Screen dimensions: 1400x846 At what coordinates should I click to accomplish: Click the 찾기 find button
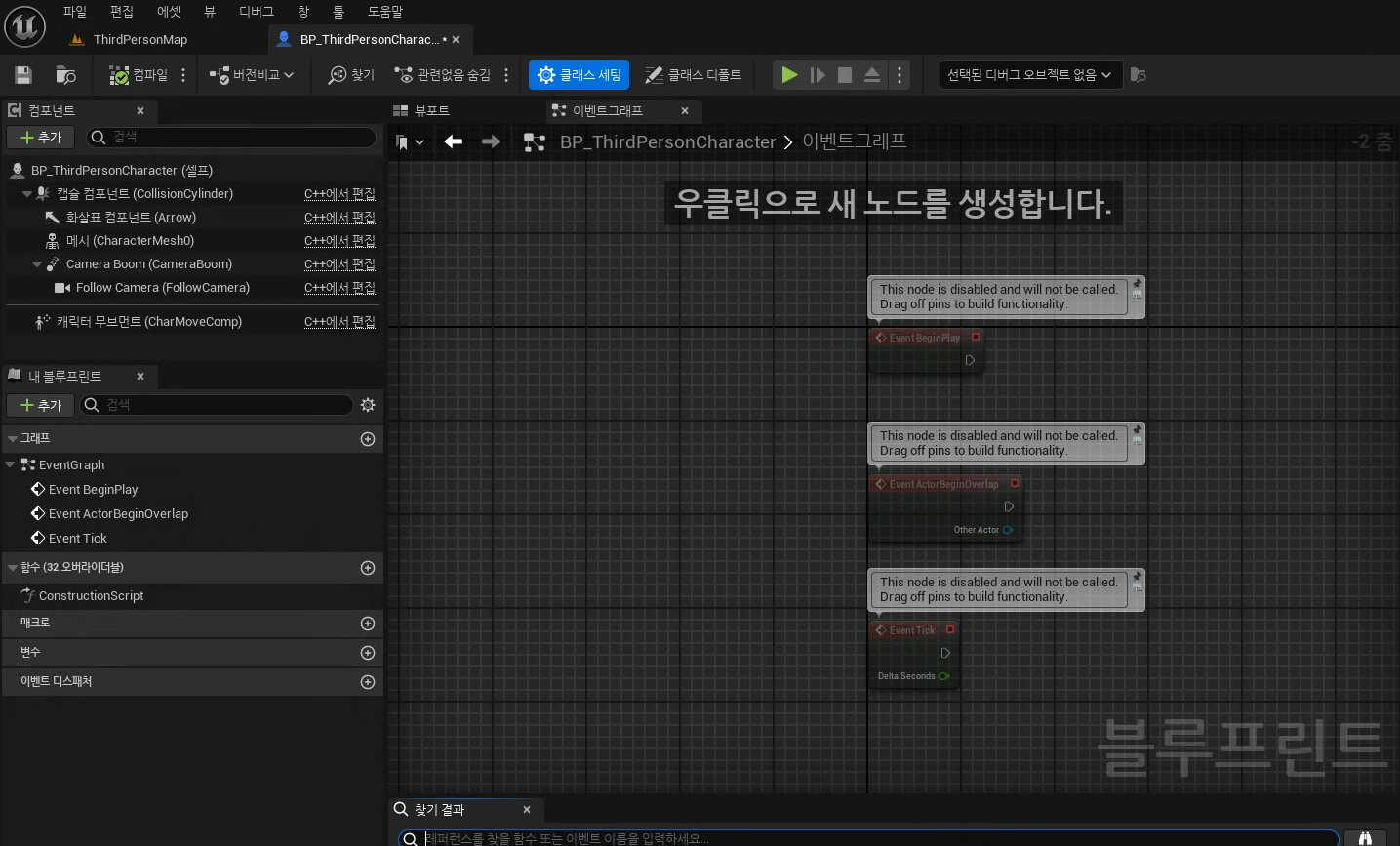[x=351, y=75]
